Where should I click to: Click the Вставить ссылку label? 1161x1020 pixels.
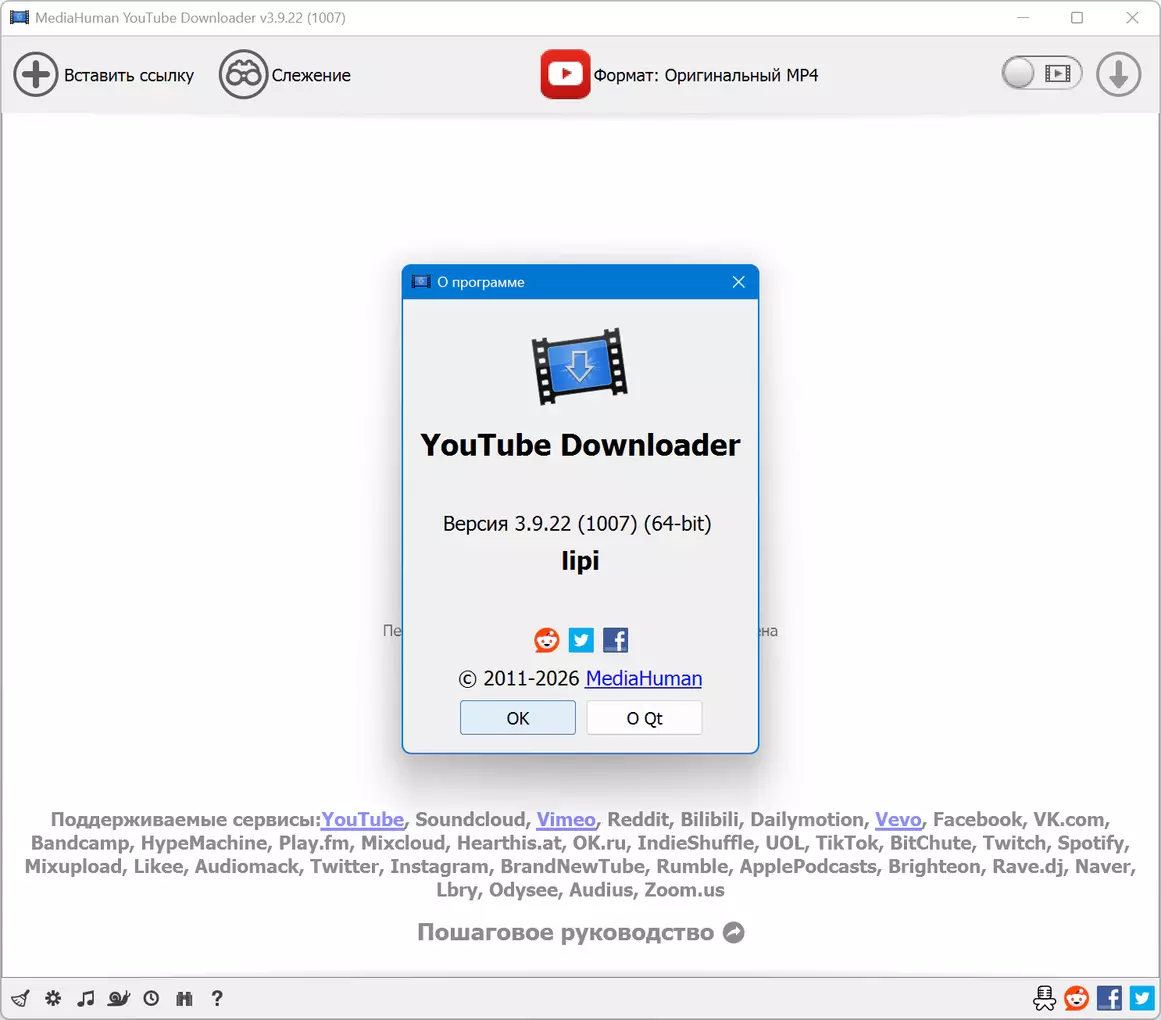point(129,76)
